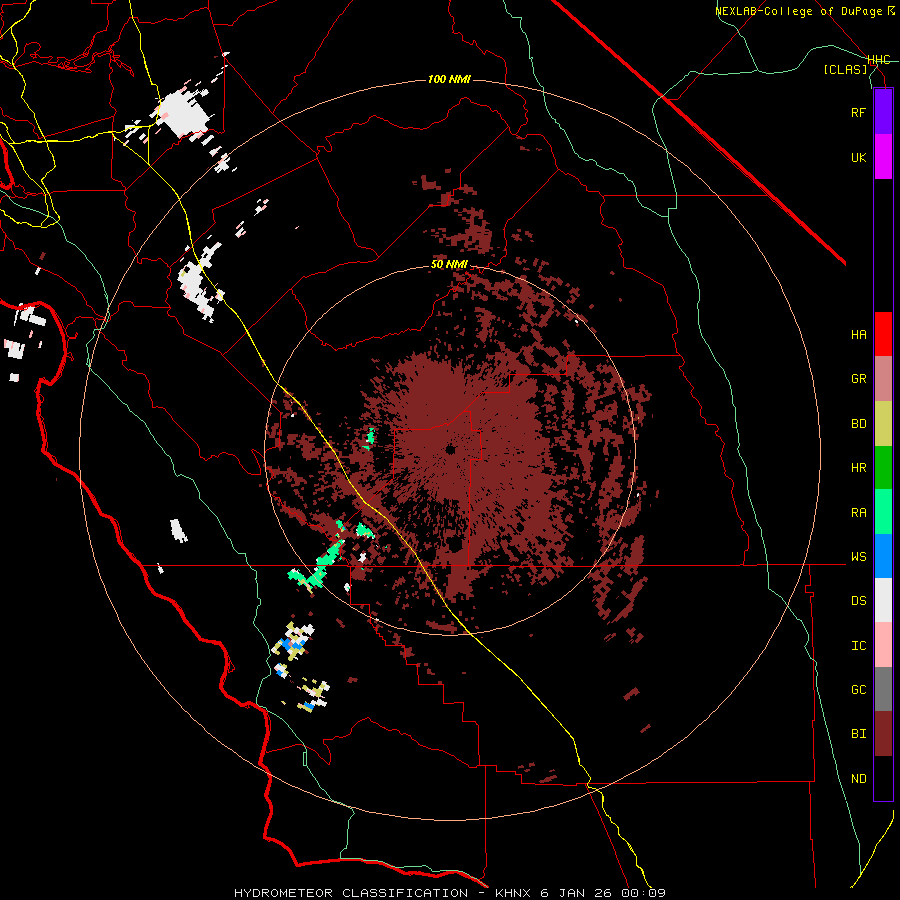Click the brown BI legend swatch

[x=883, y=734]
